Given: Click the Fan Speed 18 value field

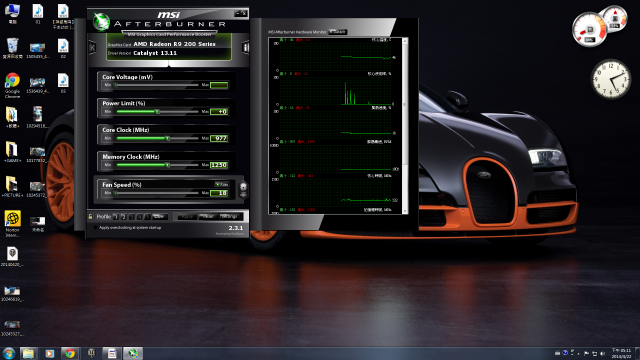Looking at the screenshot, I should [x=219, y=193].
